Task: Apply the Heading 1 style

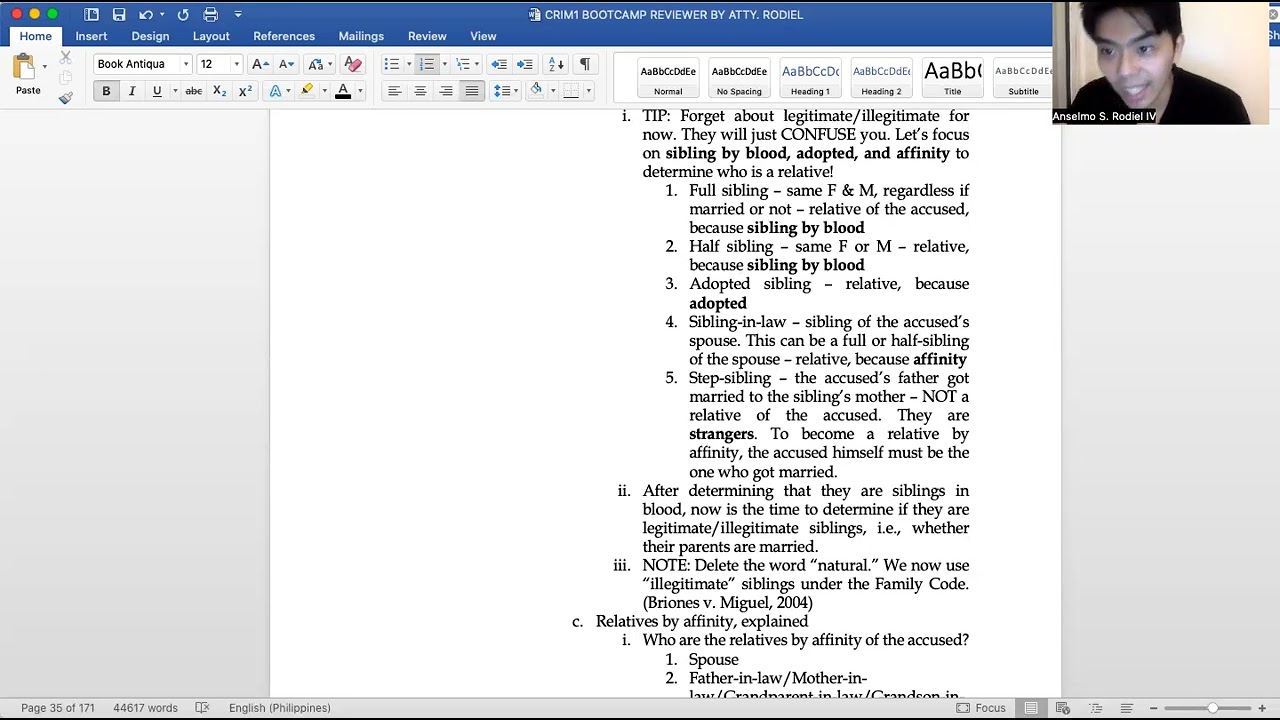Action: pyautogui.click(x=810, y=77)
